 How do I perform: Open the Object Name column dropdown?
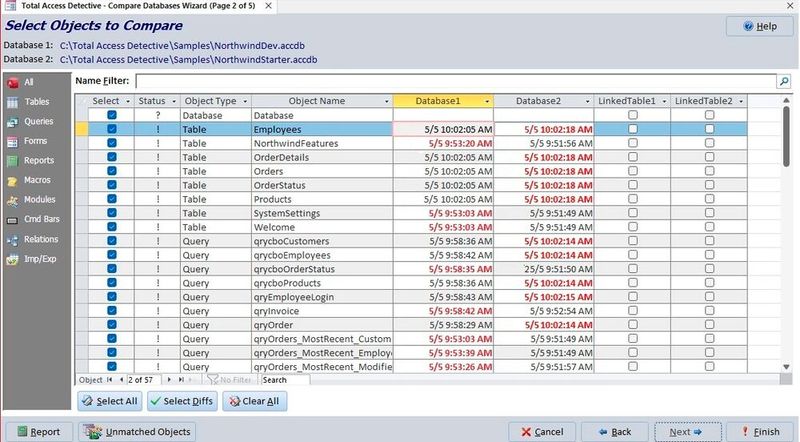tap(387, 101)
